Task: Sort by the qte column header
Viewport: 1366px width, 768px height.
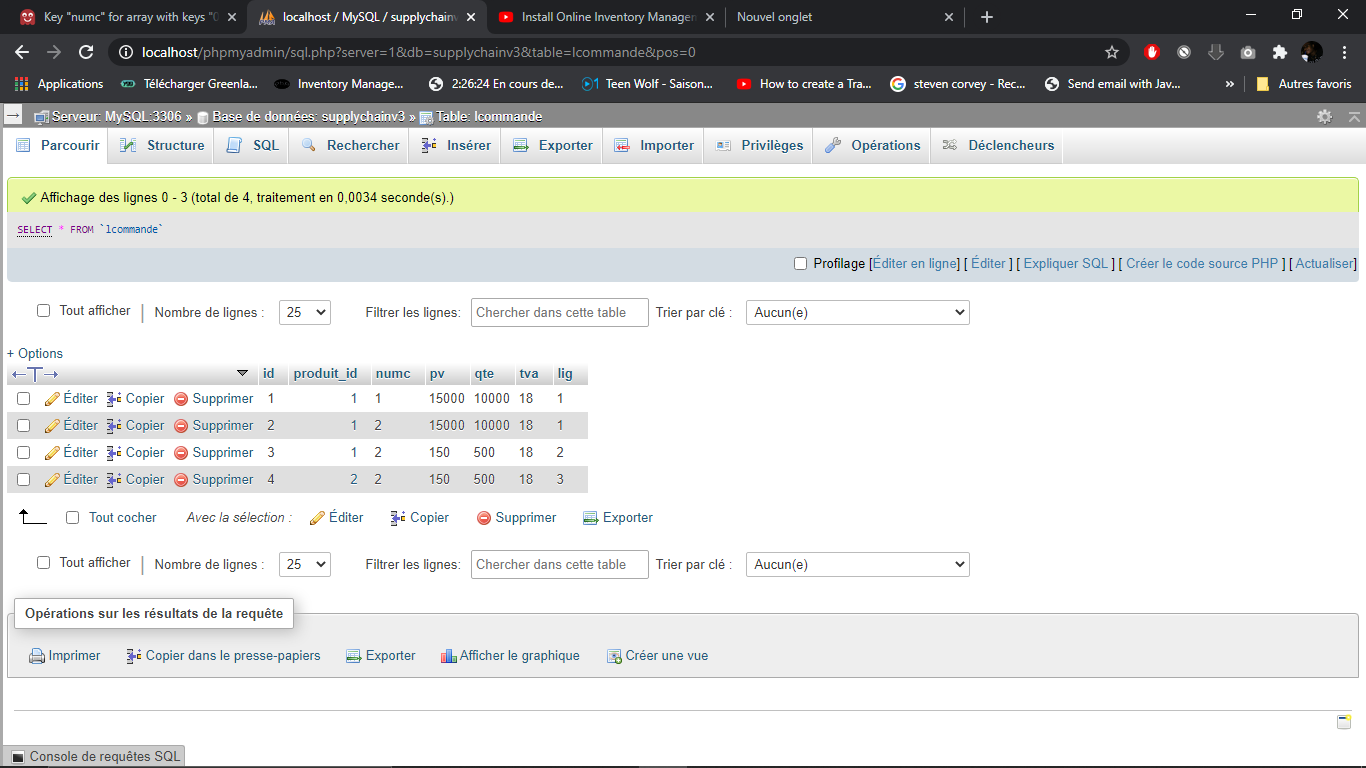Action: pos(484,374)
